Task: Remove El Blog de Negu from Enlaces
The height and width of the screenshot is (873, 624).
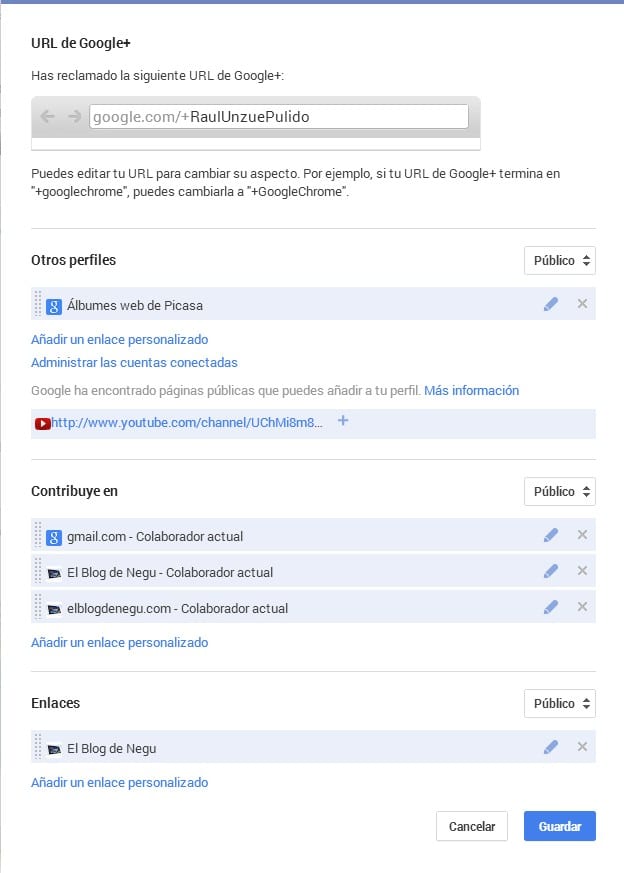Action: (582, 747)
